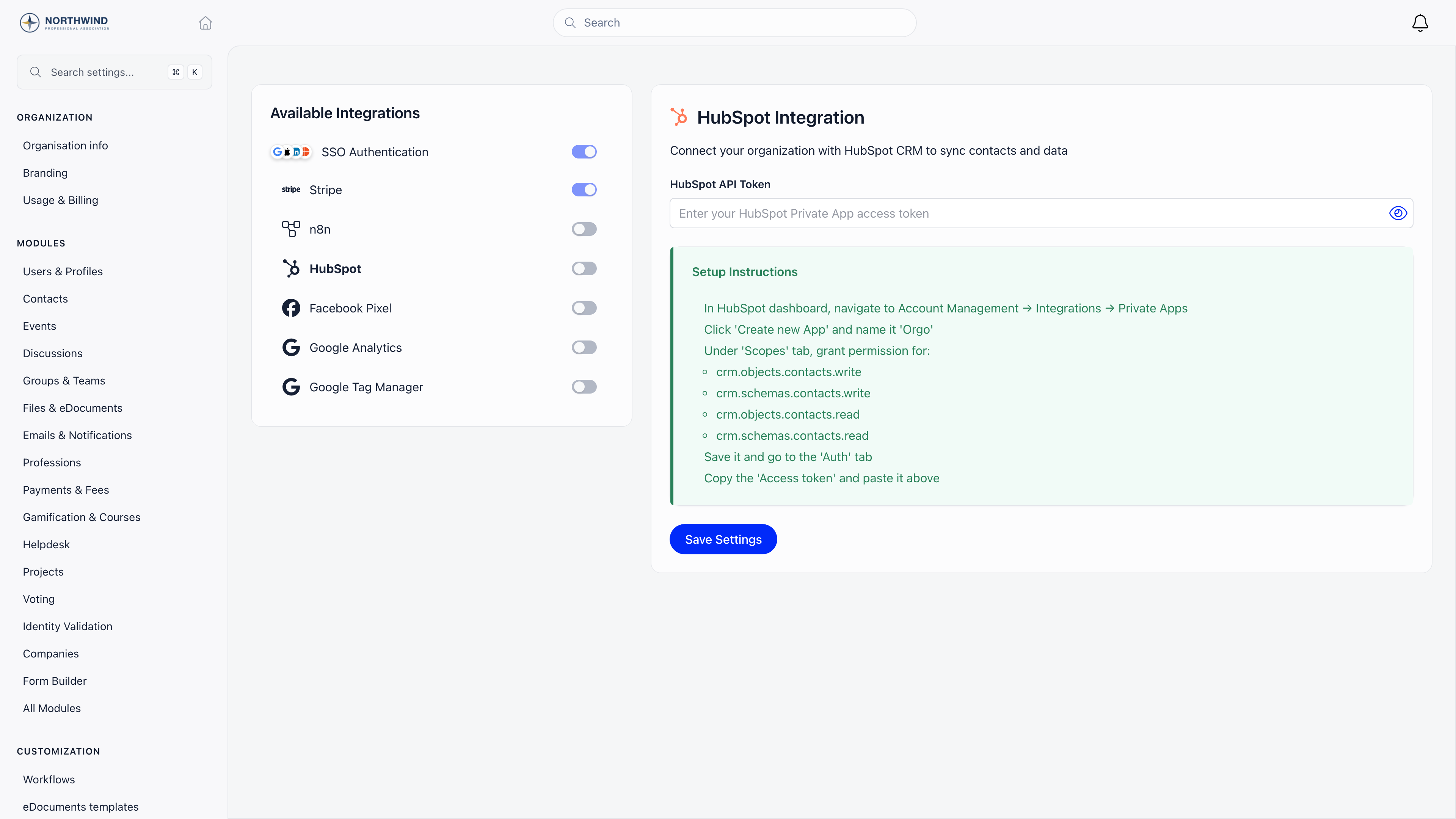The height and width of the screenshot is (819, 1456).
Task: Click Save Settings button
Action: click(723, 539)
